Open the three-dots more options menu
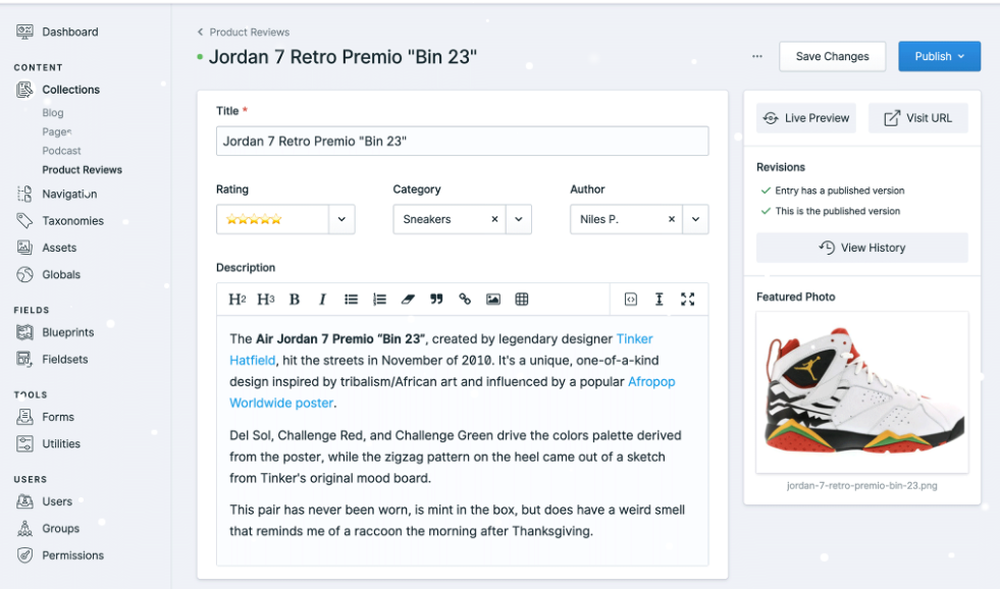 [x=757, y=56]
